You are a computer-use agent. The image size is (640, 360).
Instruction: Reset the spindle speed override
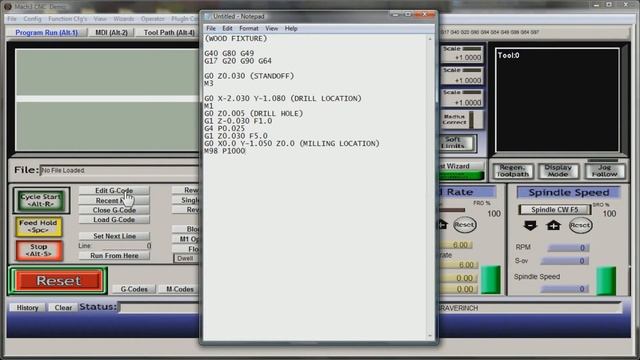point(580,225)
